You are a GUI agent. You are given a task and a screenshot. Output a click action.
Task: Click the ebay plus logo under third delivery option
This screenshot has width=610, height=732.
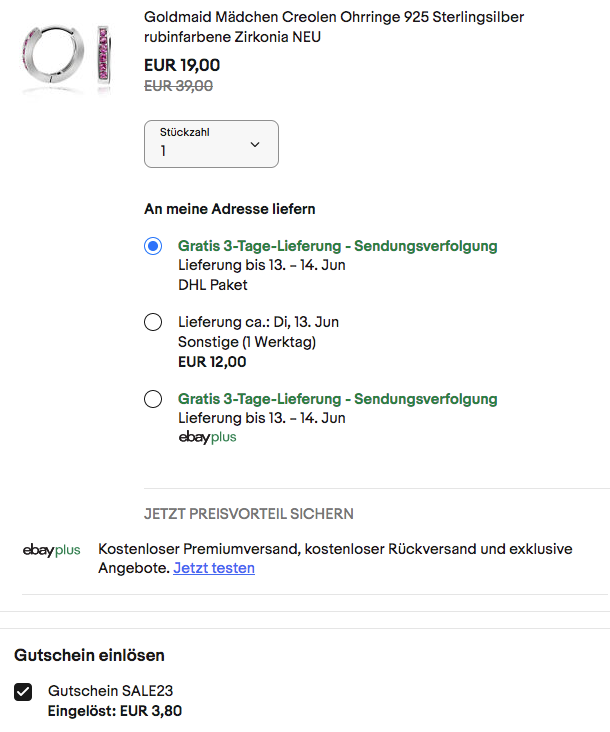(207, 437)
